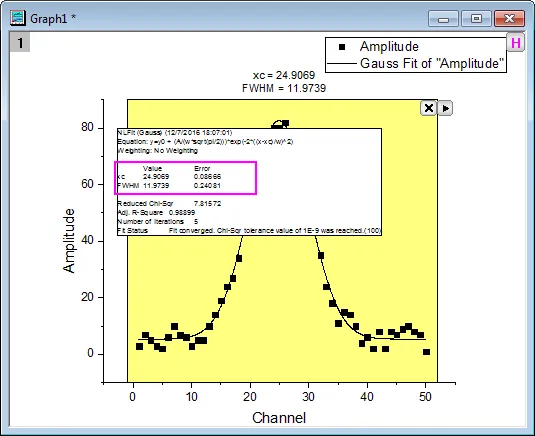Maximize the Graph1 window
Viewport: 535px width, 436px height.
tap(476, 18)
